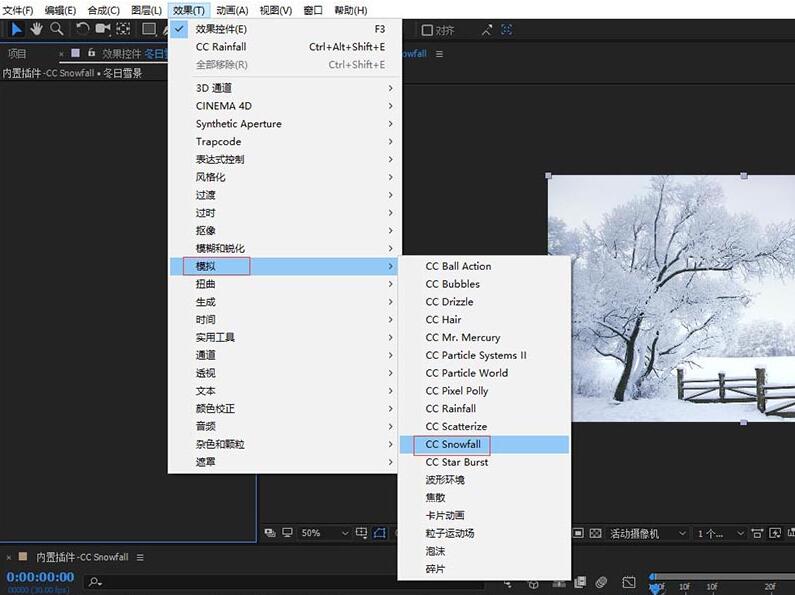Select the Selection arrow tool
The width and height of the screenshot is (795, 595).
click(x=16, y=29)
